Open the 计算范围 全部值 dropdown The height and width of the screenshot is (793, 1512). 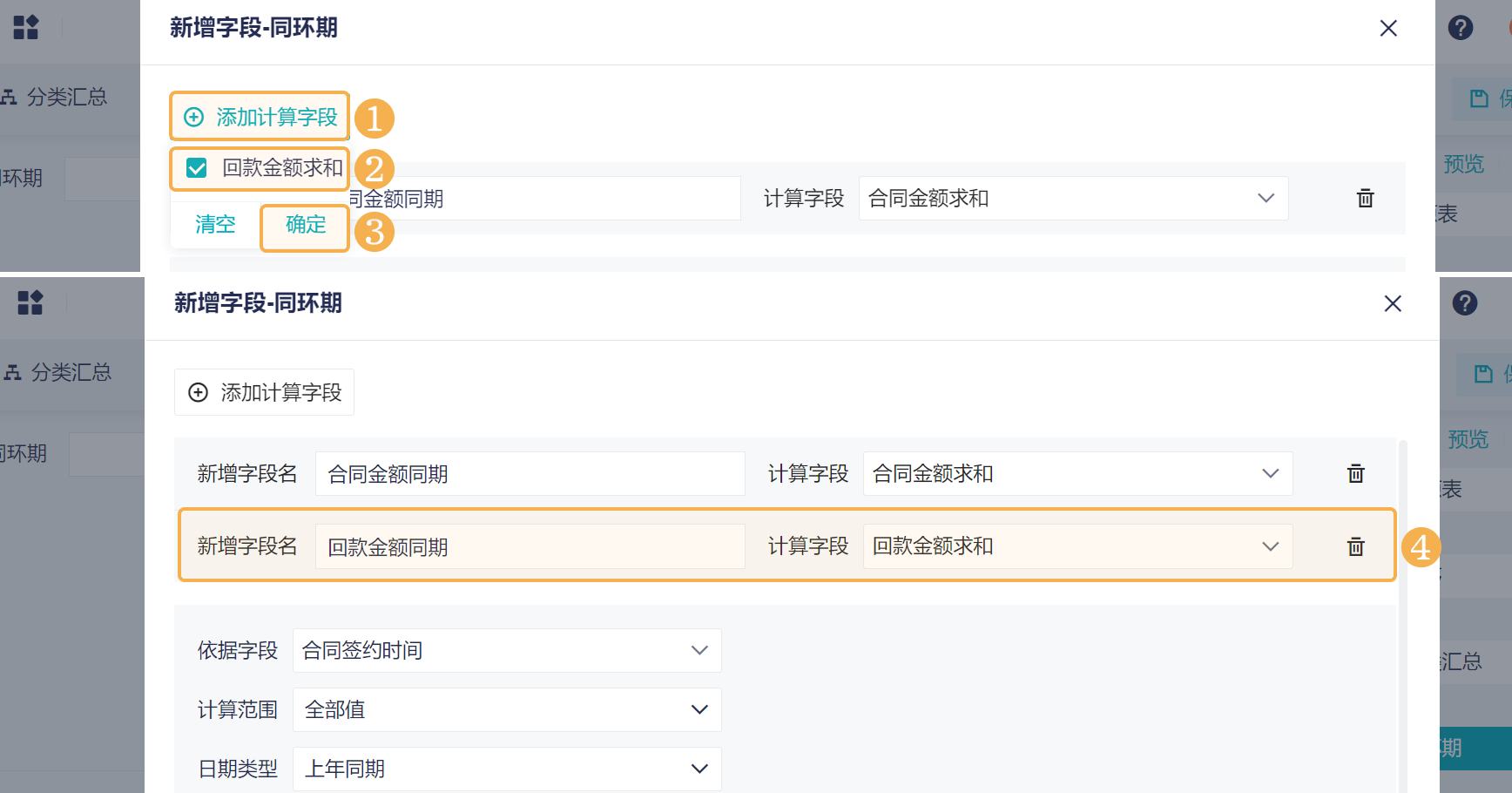pyautogui.click(x=507, y=709)
